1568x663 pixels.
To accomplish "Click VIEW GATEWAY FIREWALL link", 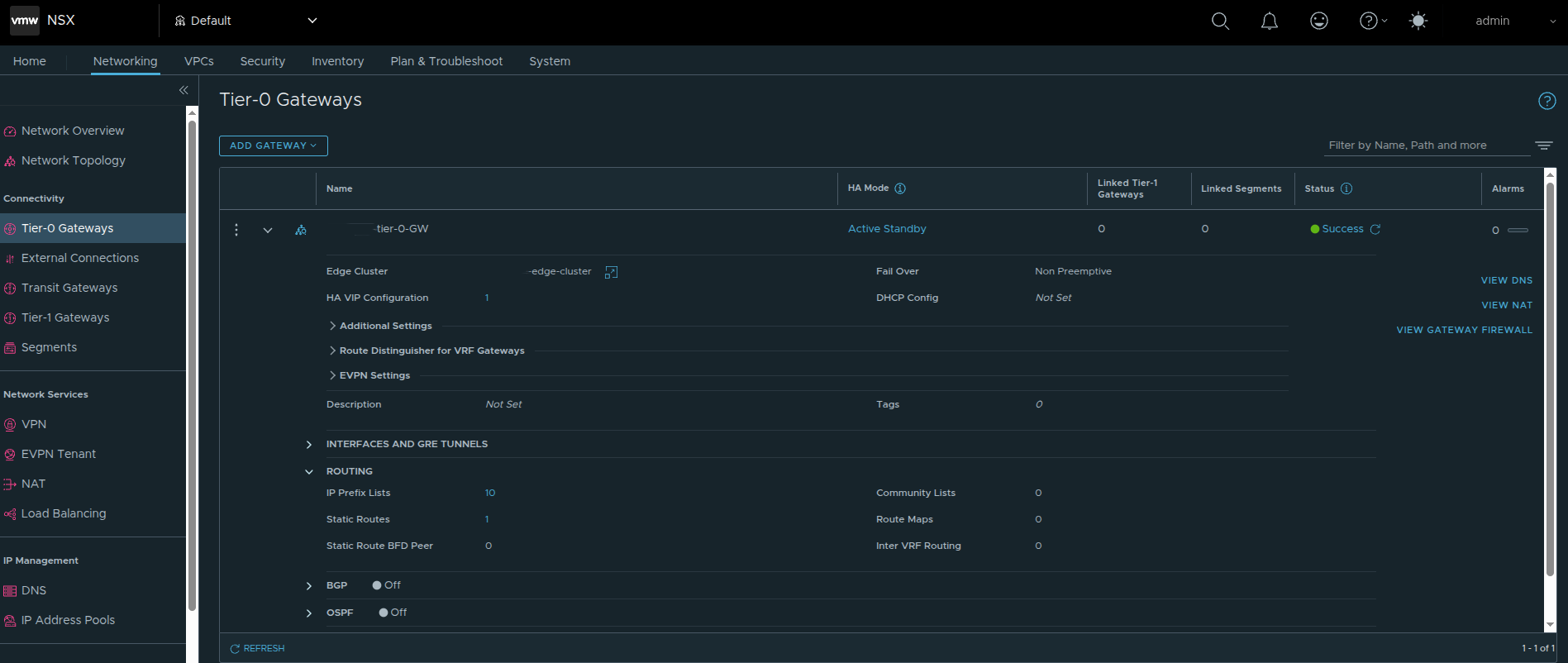I will [1465, 330].
